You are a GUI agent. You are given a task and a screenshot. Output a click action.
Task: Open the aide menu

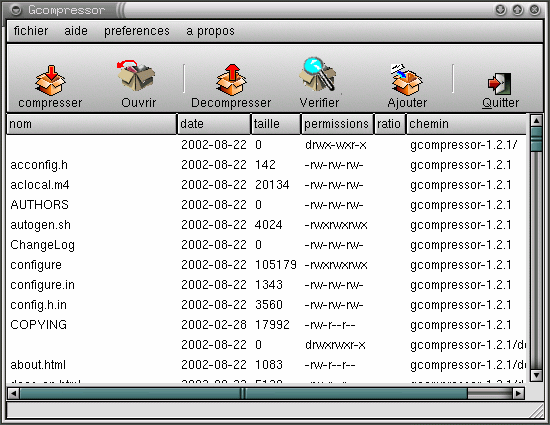(76, 31)
